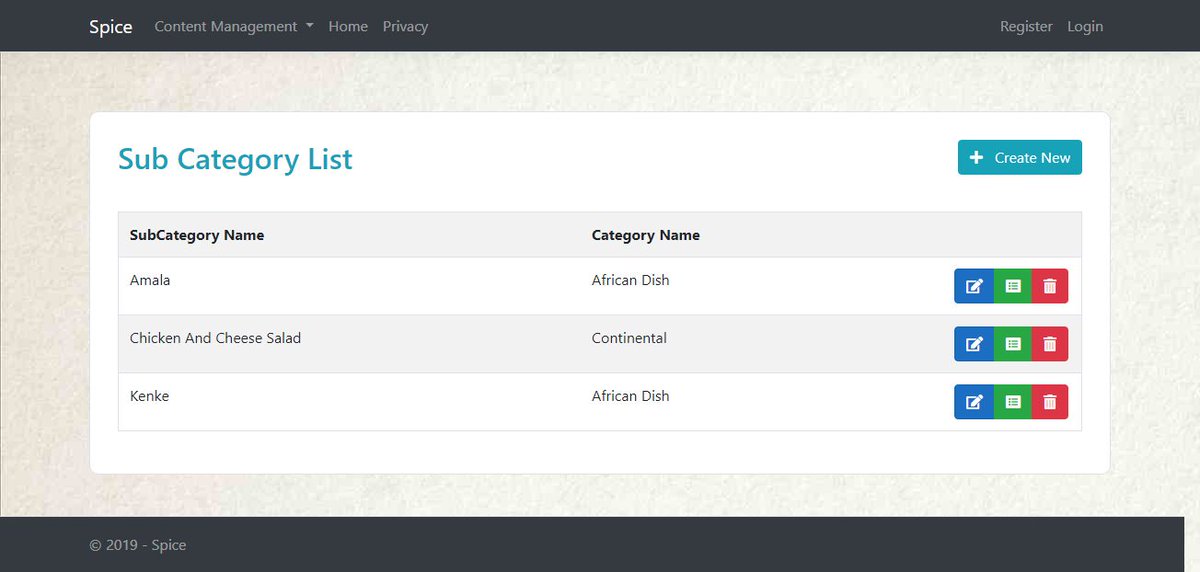Click the Spice brand logo

coord(111,26)
